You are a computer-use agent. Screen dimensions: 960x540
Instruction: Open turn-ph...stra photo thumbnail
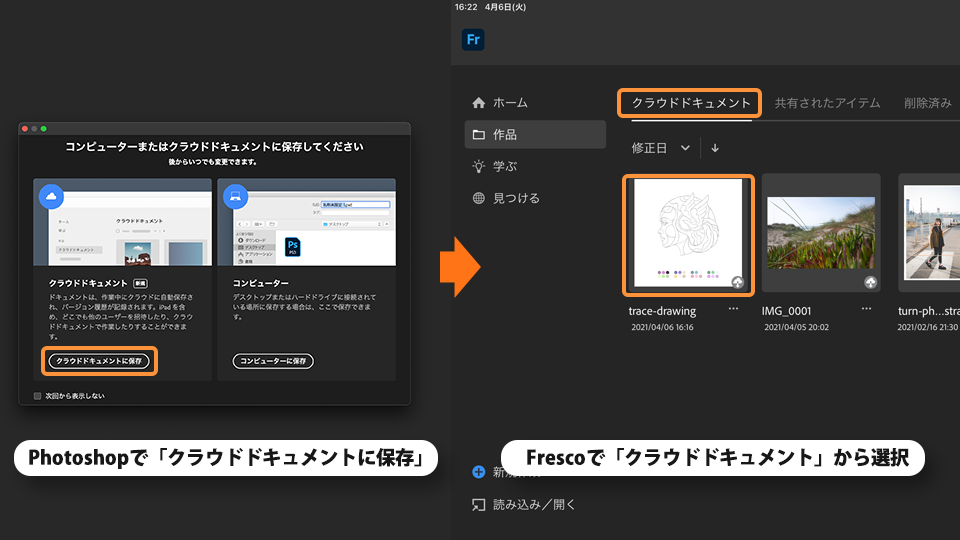[x=929, y=233]
